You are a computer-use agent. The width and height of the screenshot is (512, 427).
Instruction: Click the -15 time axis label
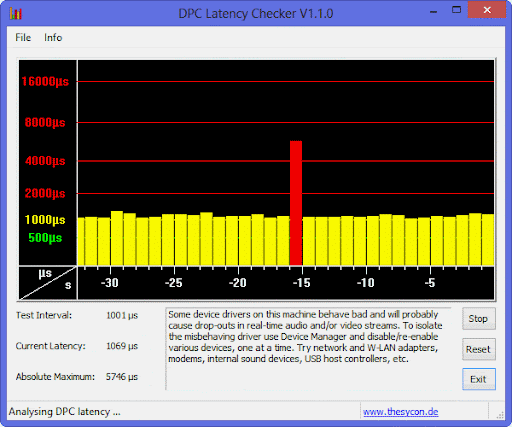301,283
